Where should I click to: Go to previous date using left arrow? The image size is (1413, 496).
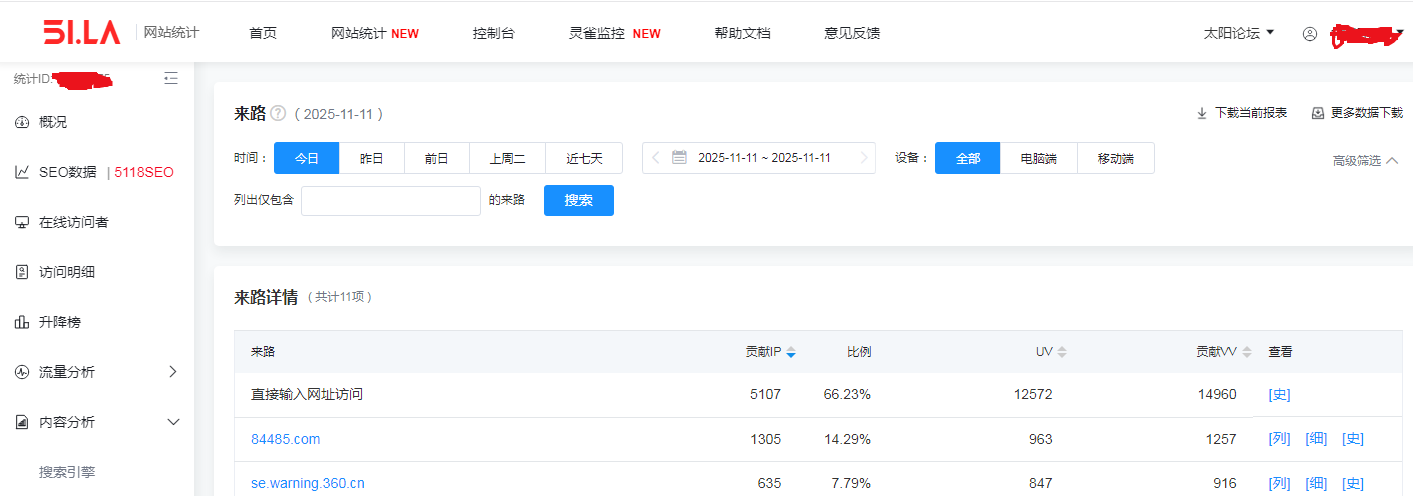[656, 158]
